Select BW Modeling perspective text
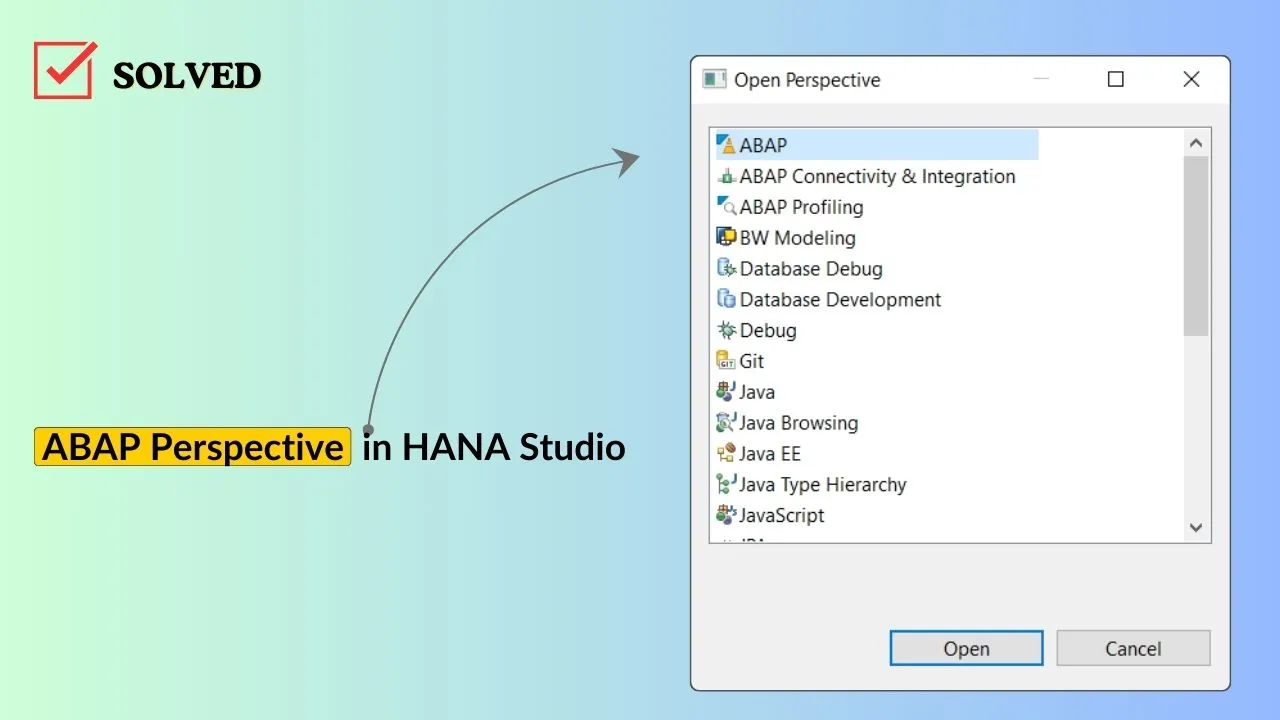This screenshot has width=1280, height=720. [797, 238]
